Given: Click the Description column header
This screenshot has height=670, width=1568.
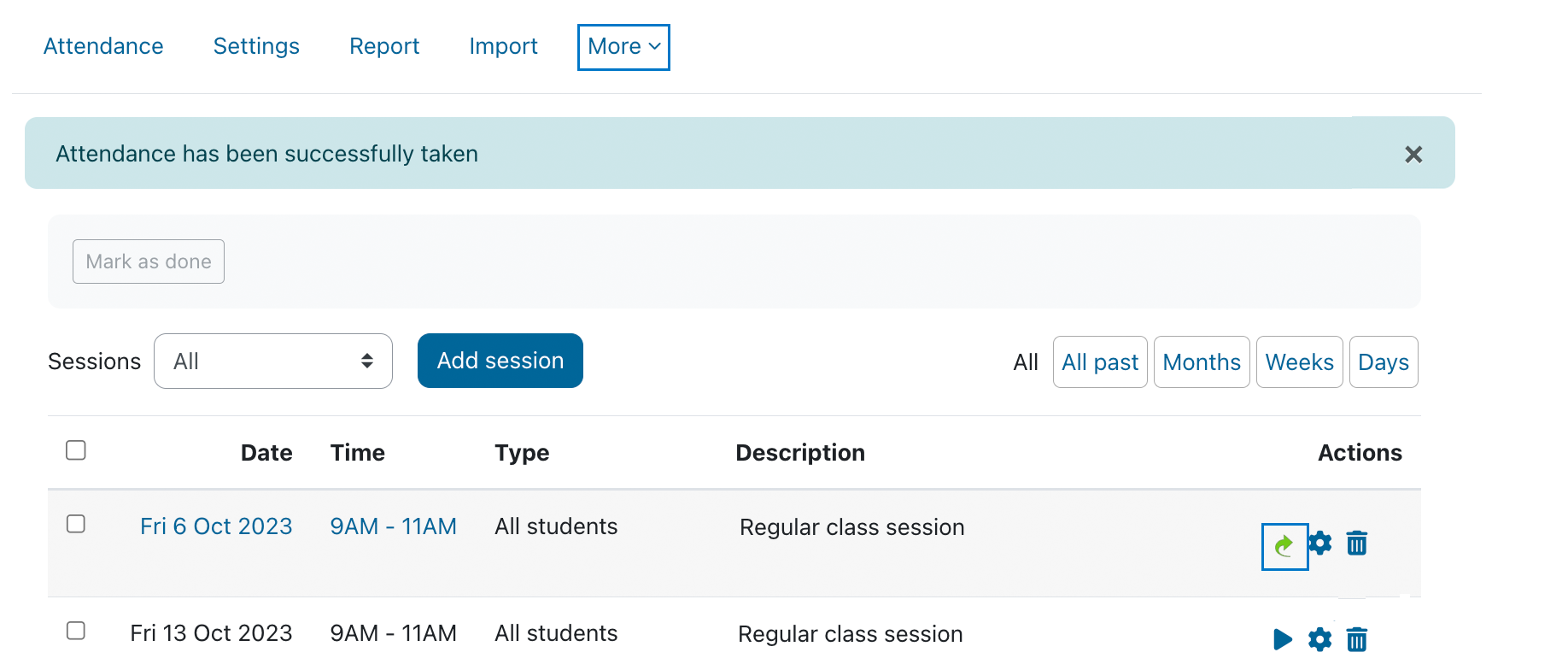Looking at the screenshot, I should coord(800,453).
